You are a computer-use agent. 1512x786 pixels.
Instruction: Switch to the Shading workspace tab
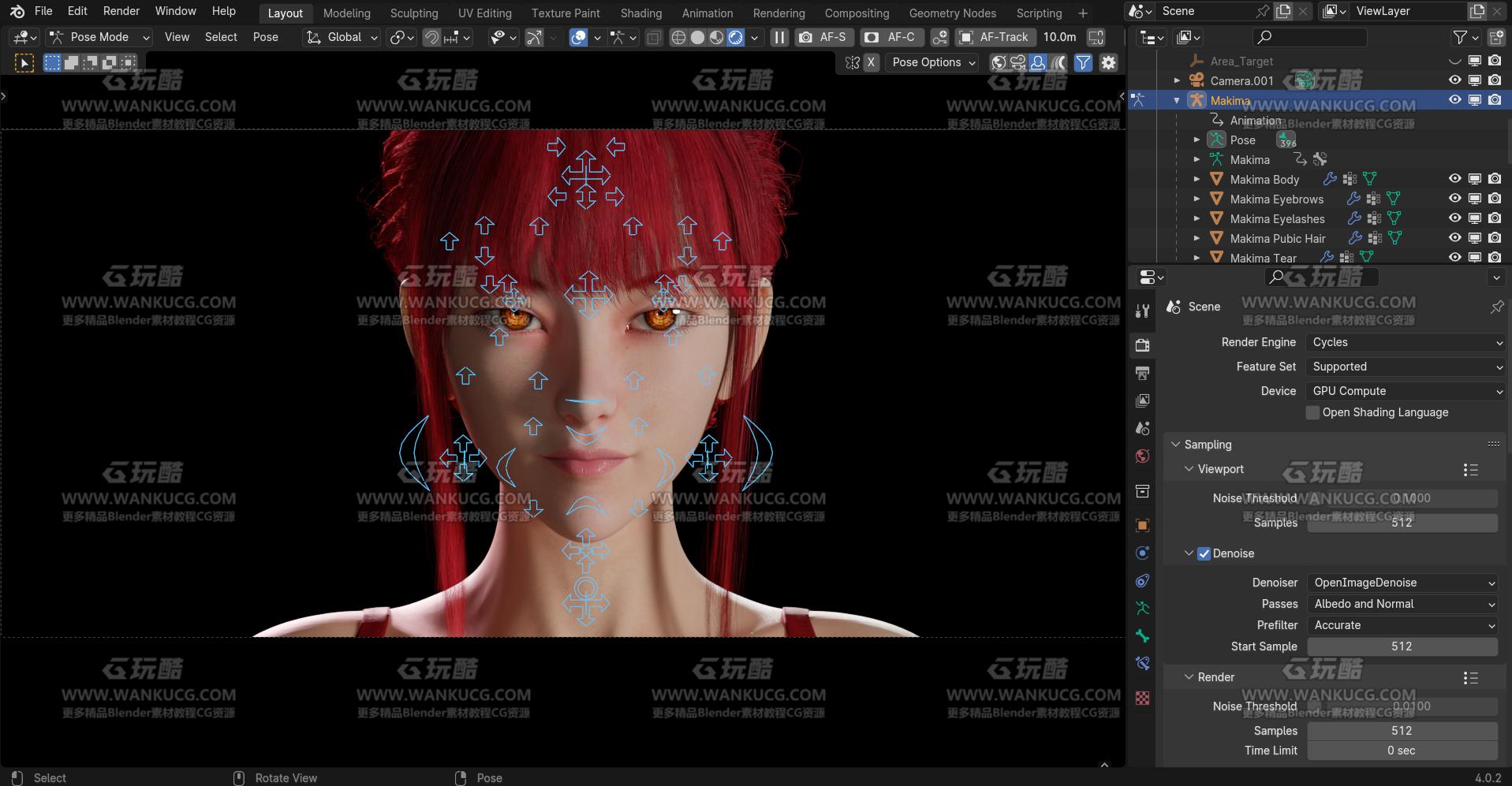coord(641,13)
